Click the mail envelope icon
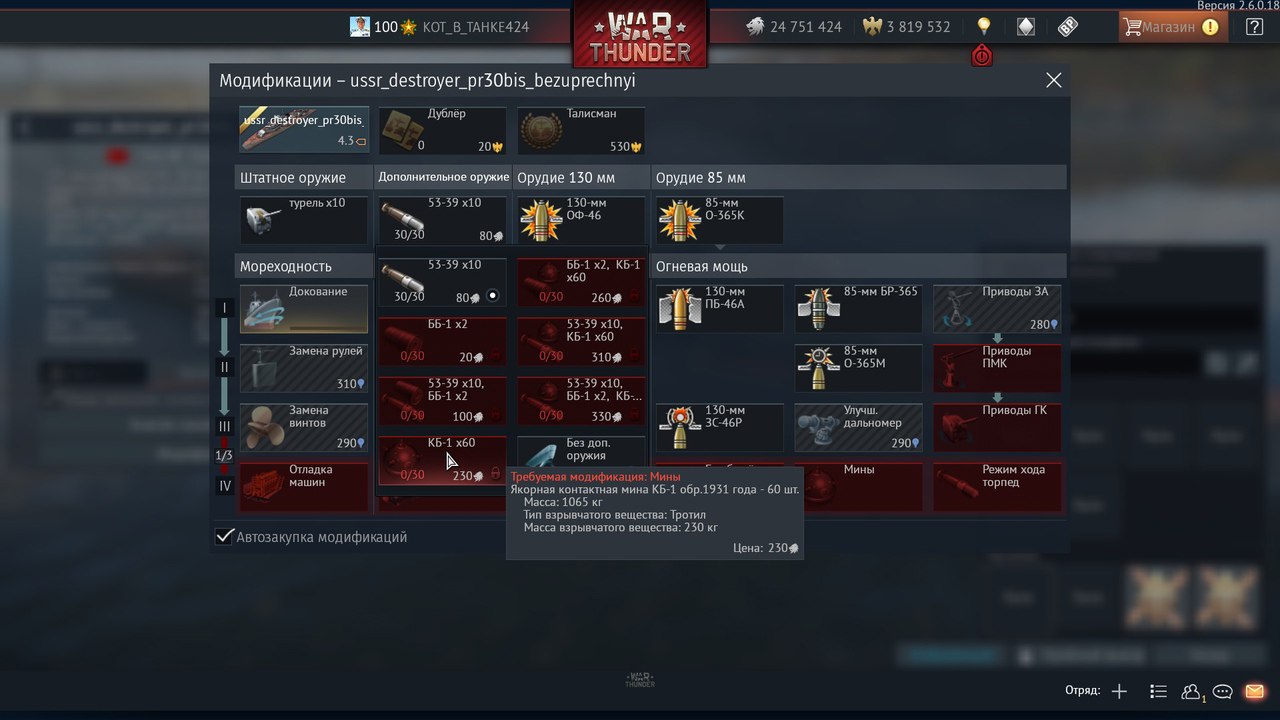 [x=1254, y=691]
